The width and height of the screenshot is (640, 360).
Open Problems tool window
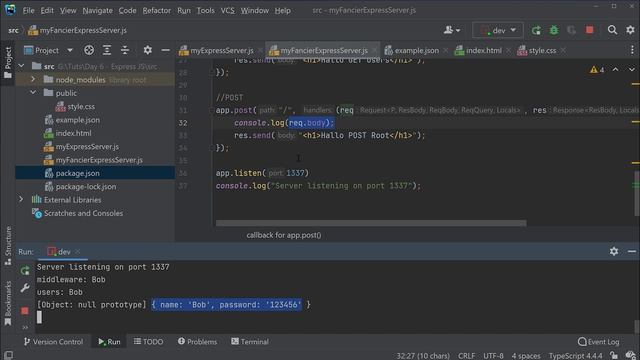(197, 342)
